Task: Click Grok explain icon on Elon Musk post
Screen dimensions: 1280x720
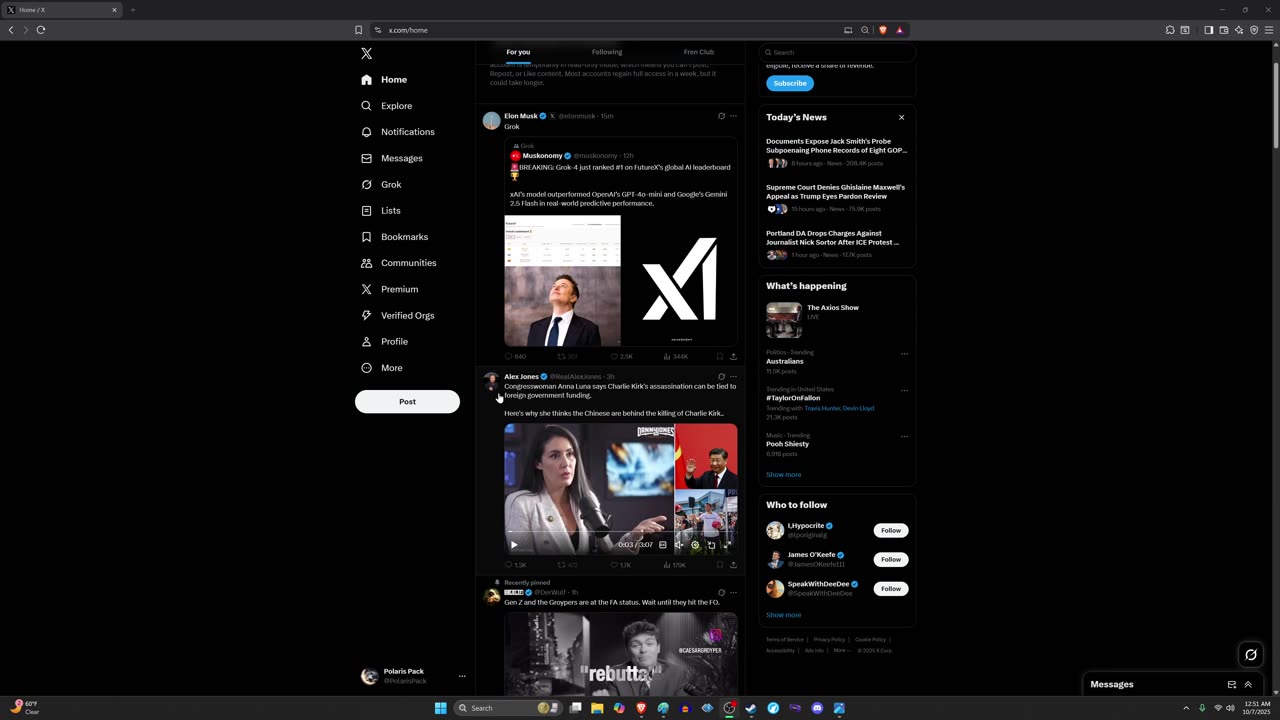Action: [x=721, y=116]
